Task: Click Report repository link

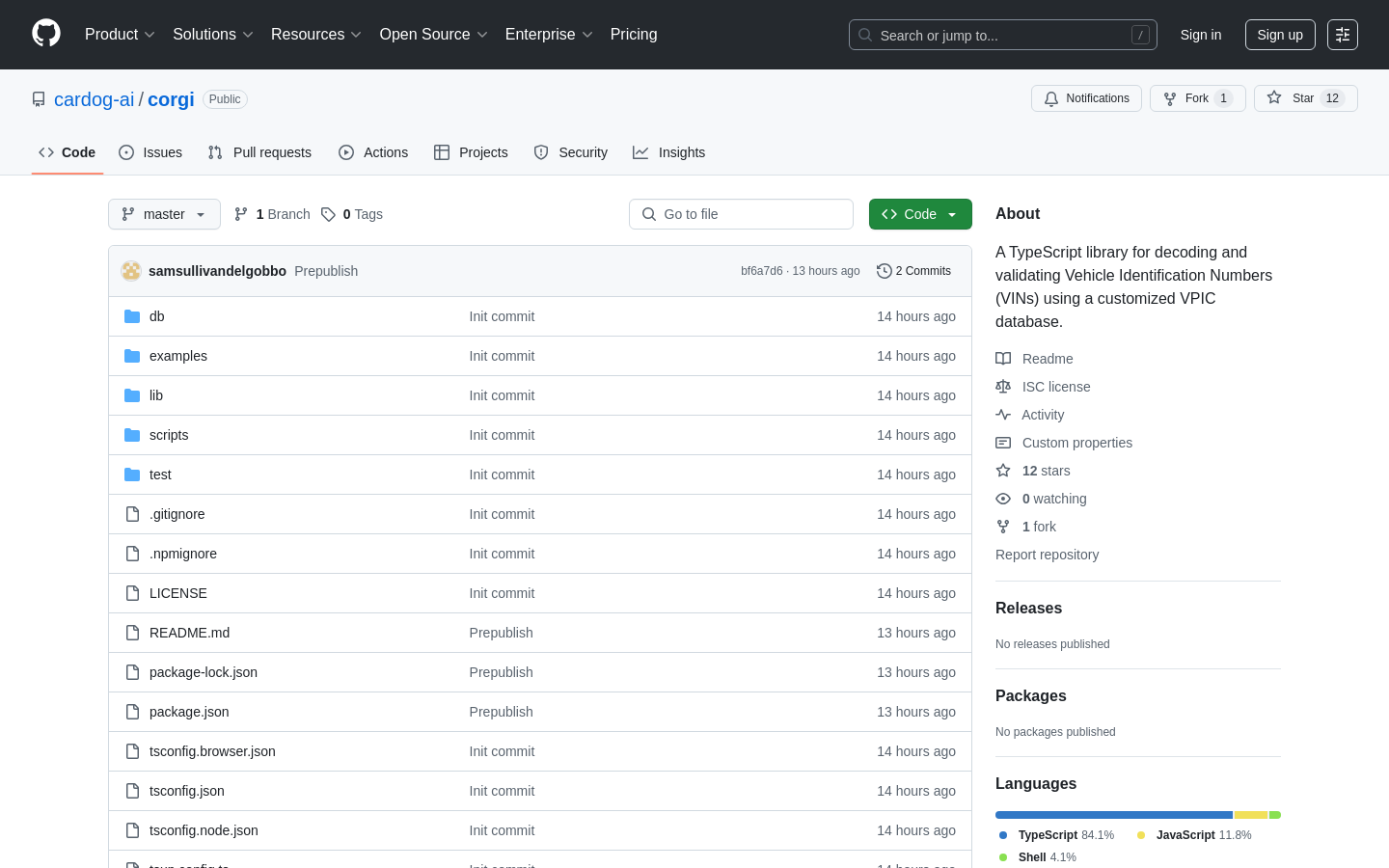Action: (1047, 555)
